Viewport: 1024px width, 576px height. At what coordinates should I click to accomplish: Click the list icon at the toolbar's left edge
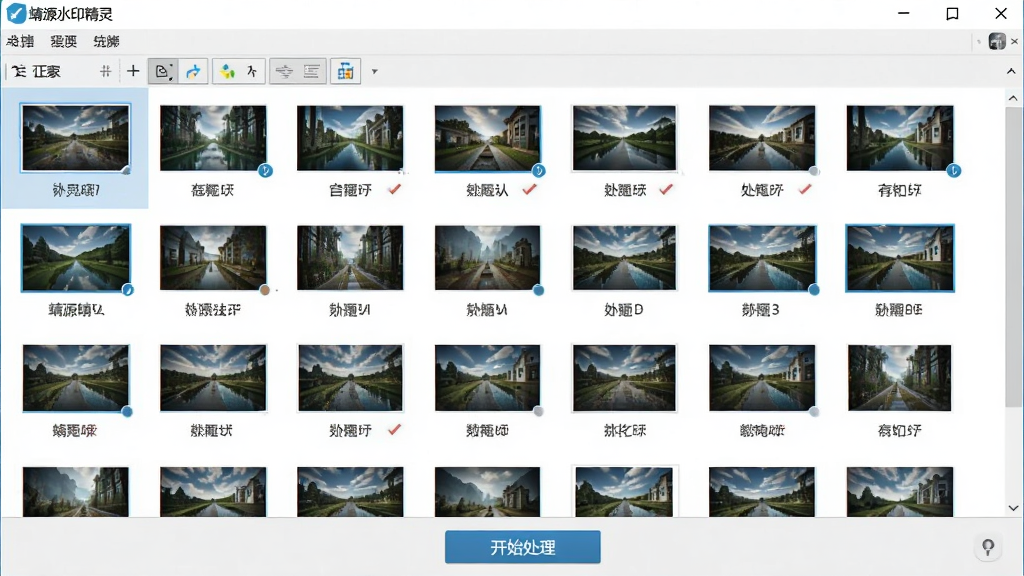coord(19,71)
